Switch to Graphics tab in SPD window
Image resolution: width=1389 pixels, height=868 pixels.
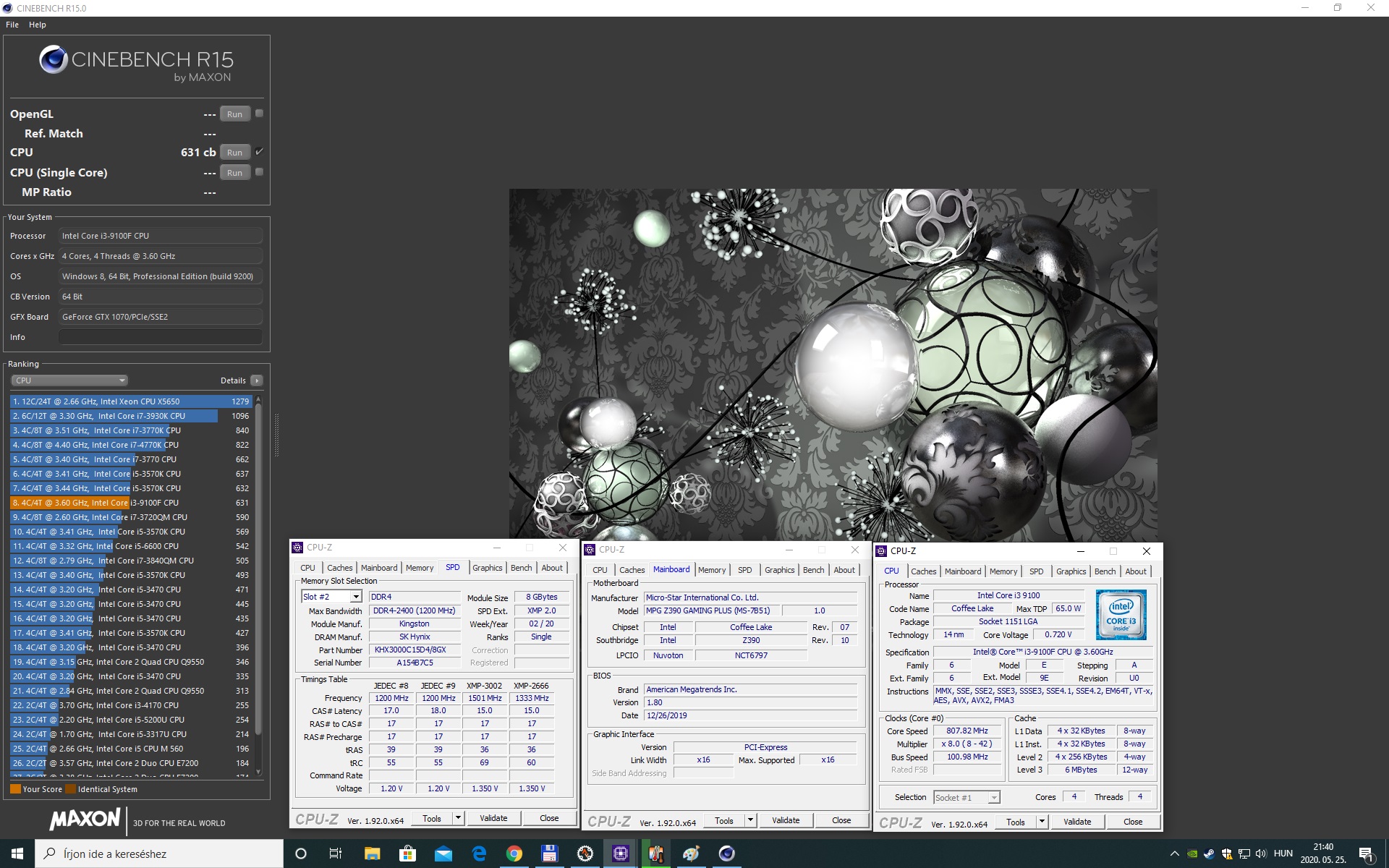coord(488,568)
